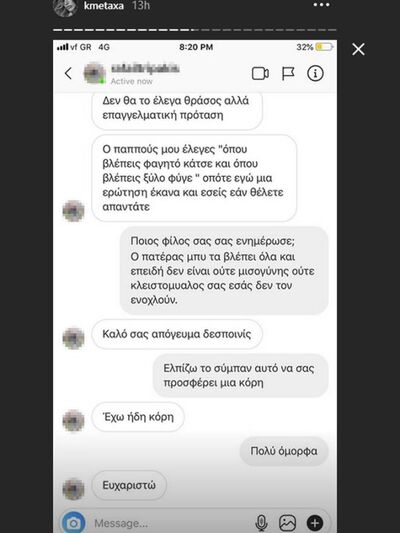Click the story progress bar at top
The width and height of the screenshot is (400, 533).
(195, 30)
